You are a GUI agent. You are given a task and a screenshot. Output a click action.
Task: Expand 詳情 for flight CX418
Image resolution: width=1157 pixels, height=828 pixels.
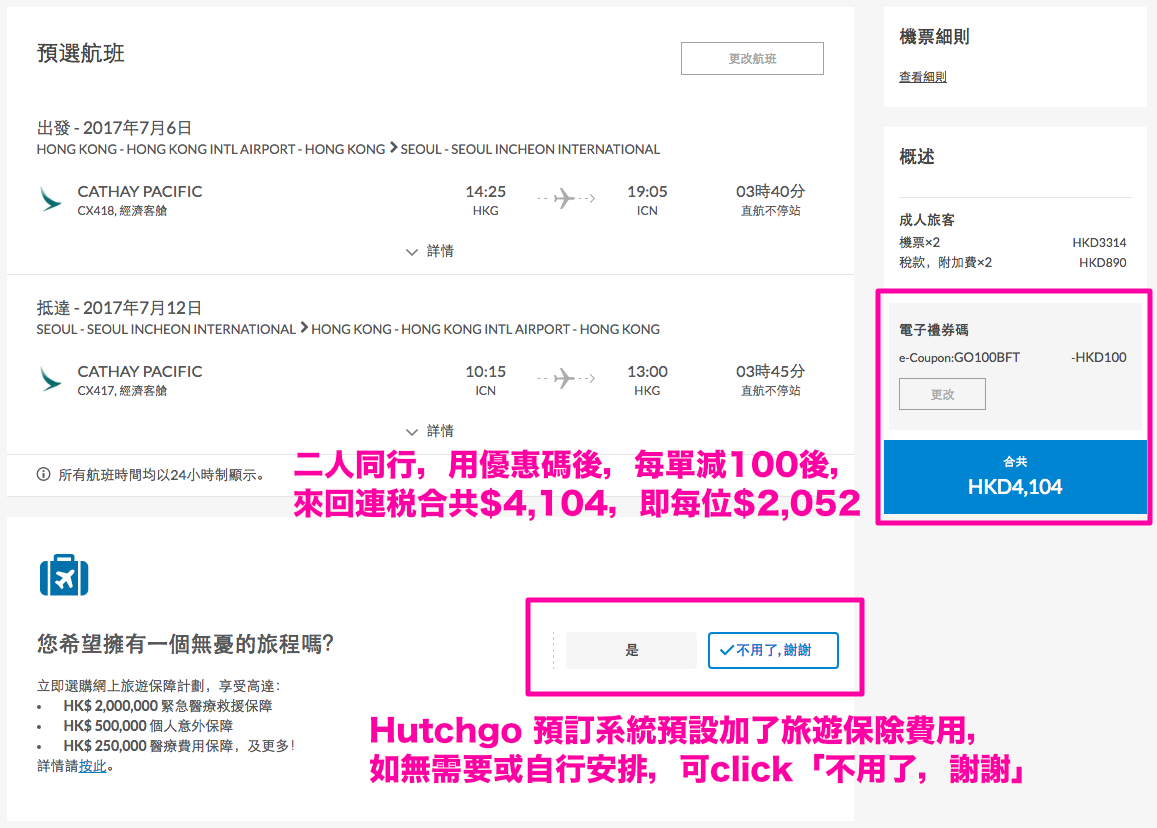tap(430, 251)
